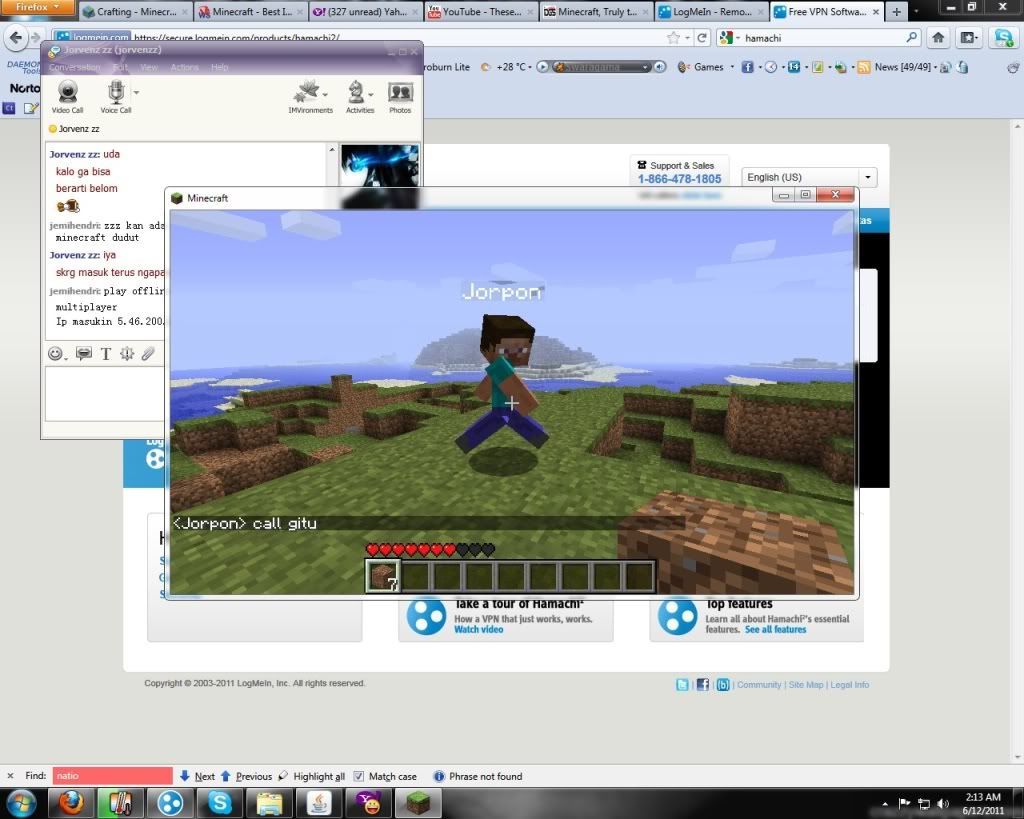Reload the page with the refresh button
1024x819 pixels.
click(x=702, y=38)
